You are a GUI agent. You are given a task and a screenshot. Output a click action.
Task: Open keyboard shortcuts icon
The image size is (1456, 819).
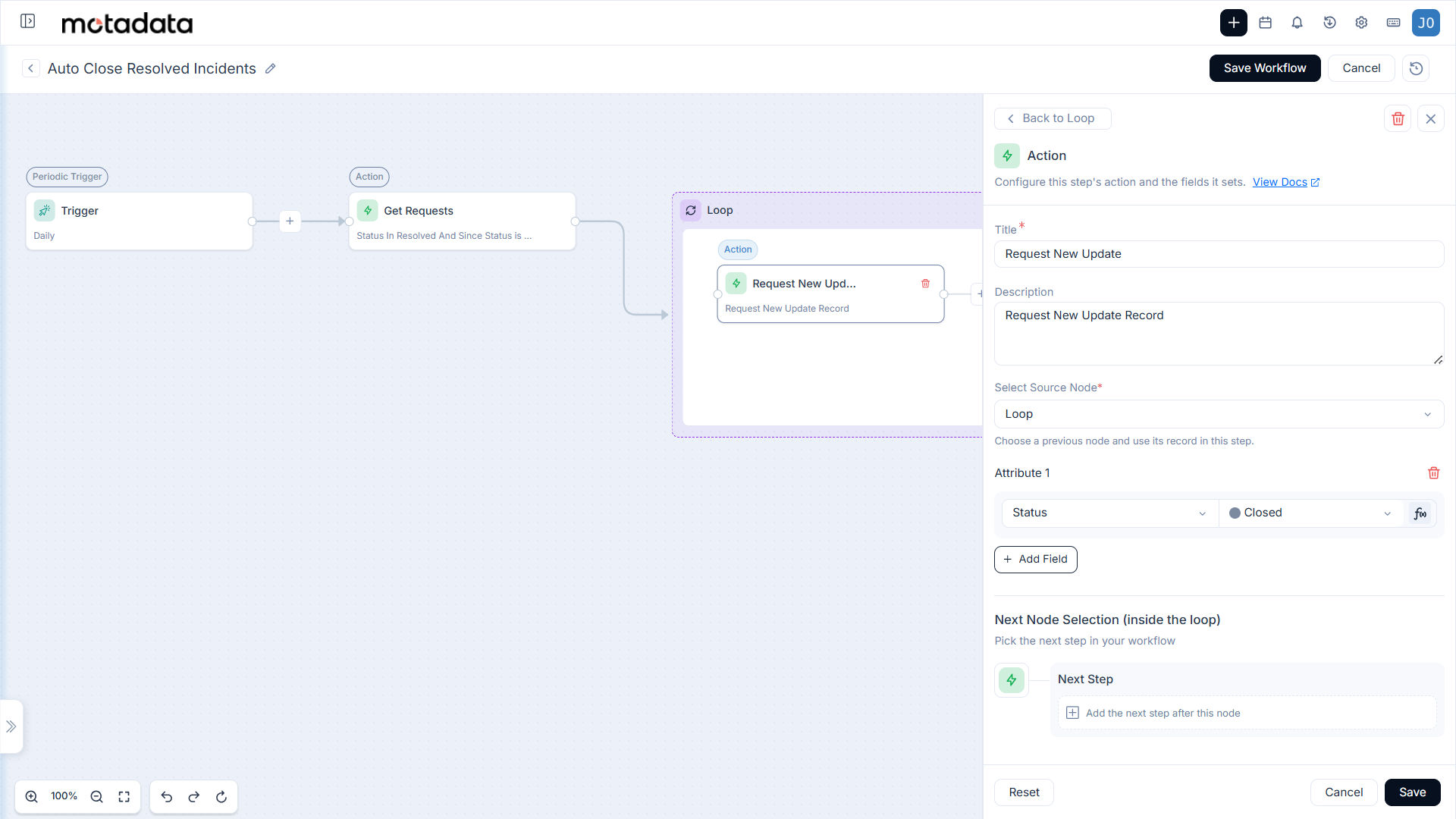point(1393,23)
